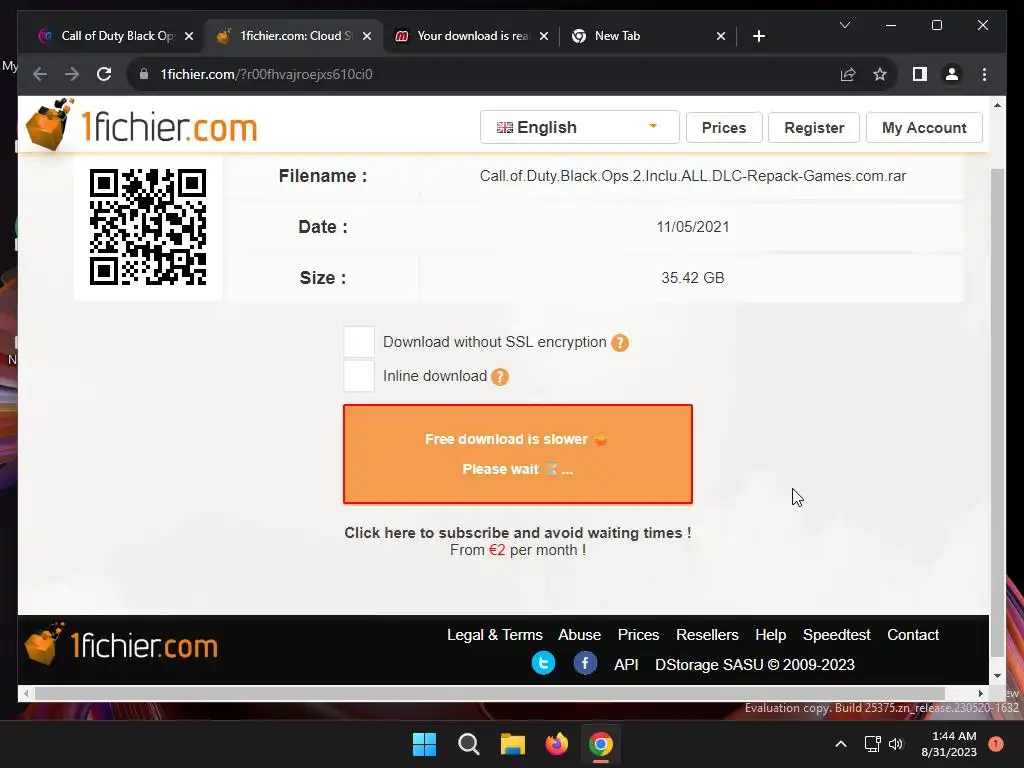The width and height of the screenshot is (1024, 768).
Task: Click the padlock site info icon
Action: click(x=144, y=74)
